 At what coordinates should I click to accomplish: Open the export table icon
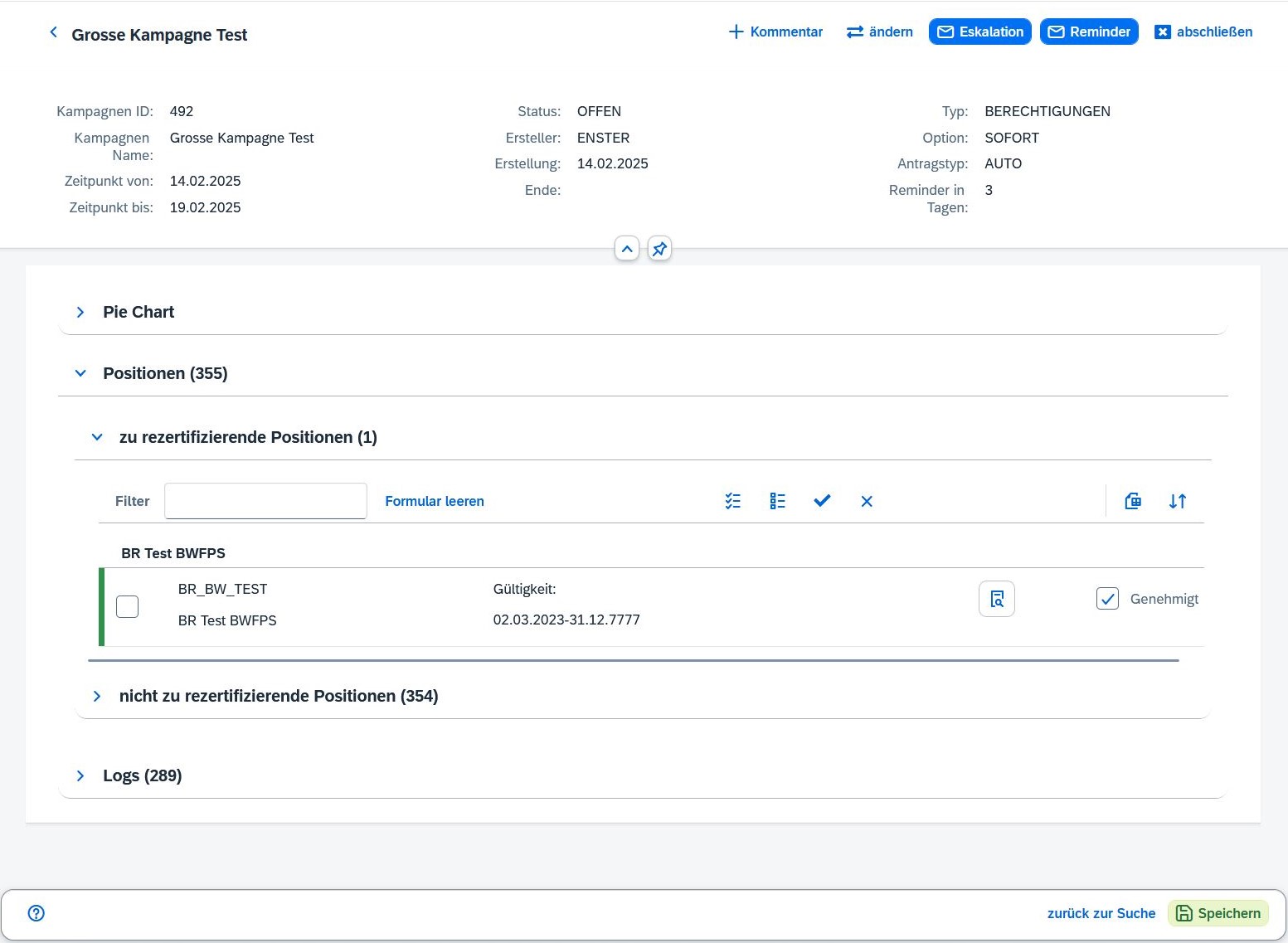click(1133, 501)
